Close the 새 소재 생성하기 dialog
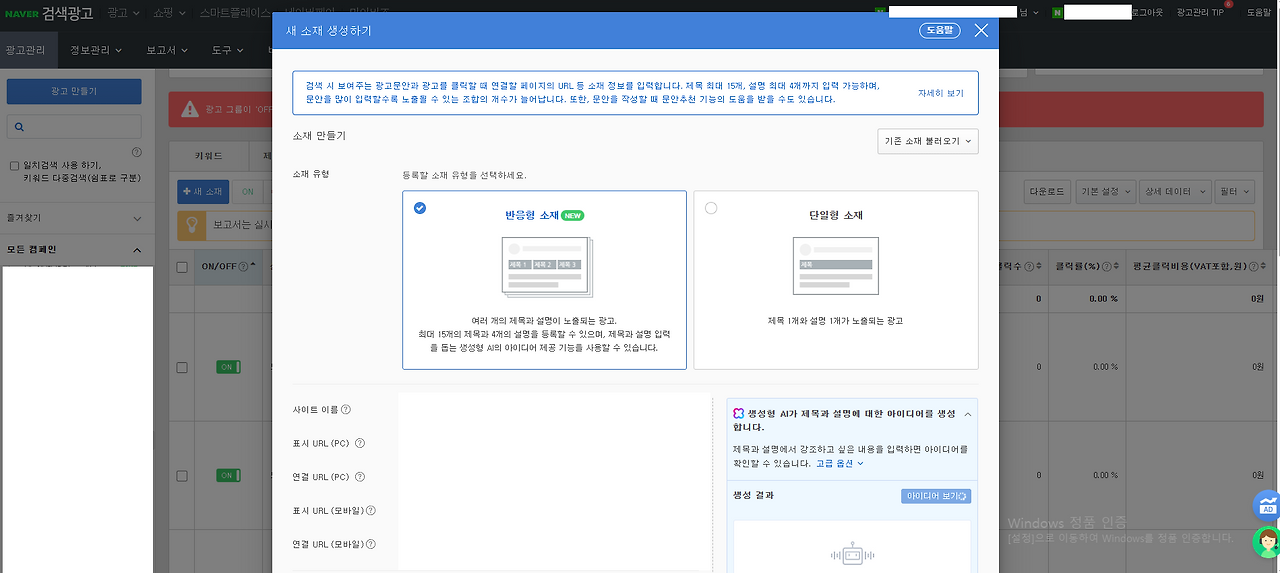The width and height of the screenshot is (1280, 573). pyautogui.click(x=981, y=30)
